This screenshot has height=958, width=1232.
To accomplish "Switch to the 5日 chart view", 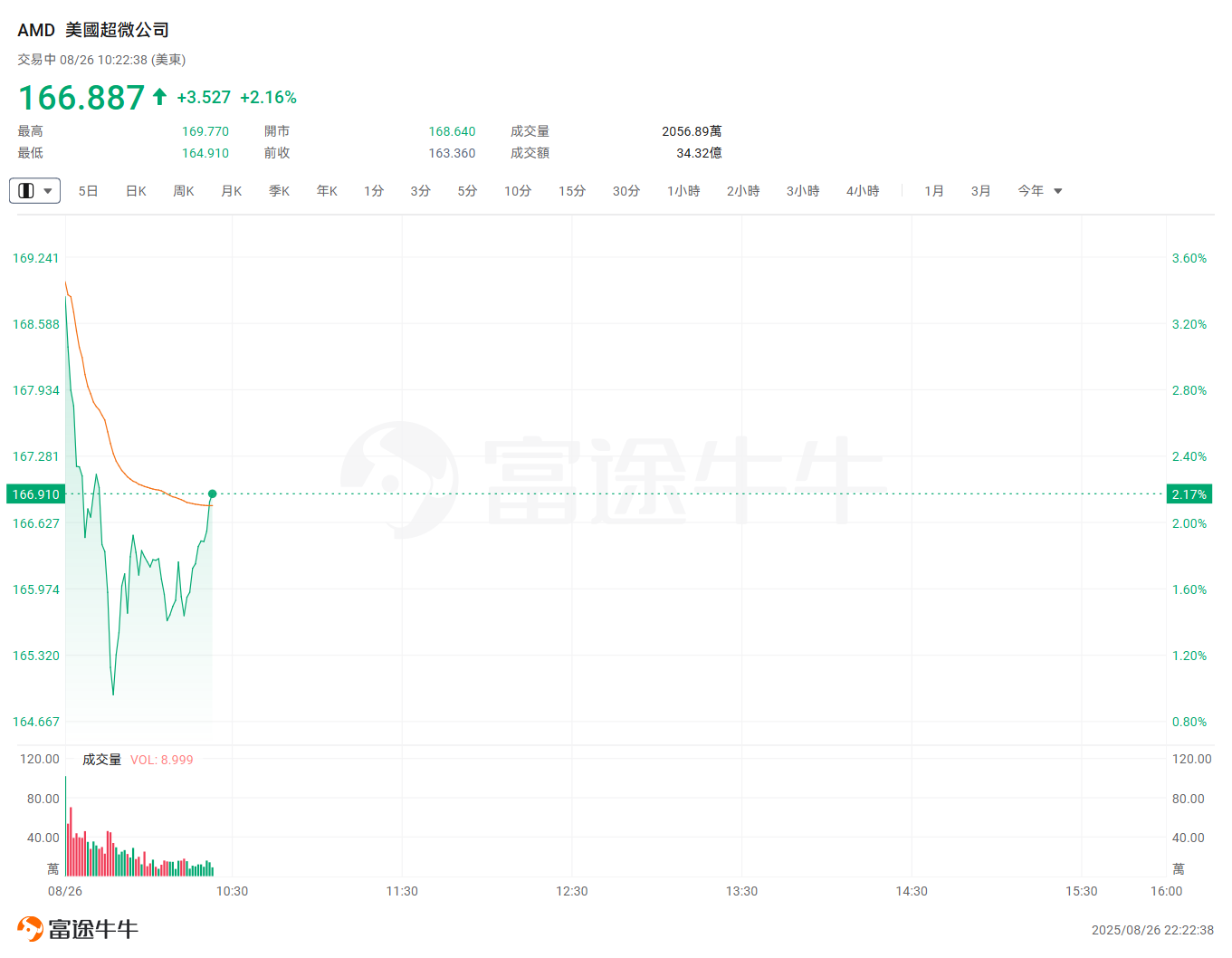I will (x=88, y=191).
